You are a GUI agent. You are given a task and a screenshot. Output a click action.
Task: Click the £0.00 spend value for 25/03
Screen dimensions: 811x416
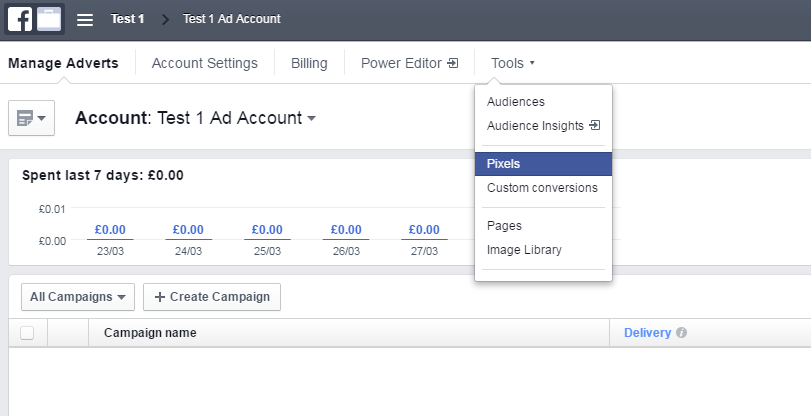tap(267, 230)
